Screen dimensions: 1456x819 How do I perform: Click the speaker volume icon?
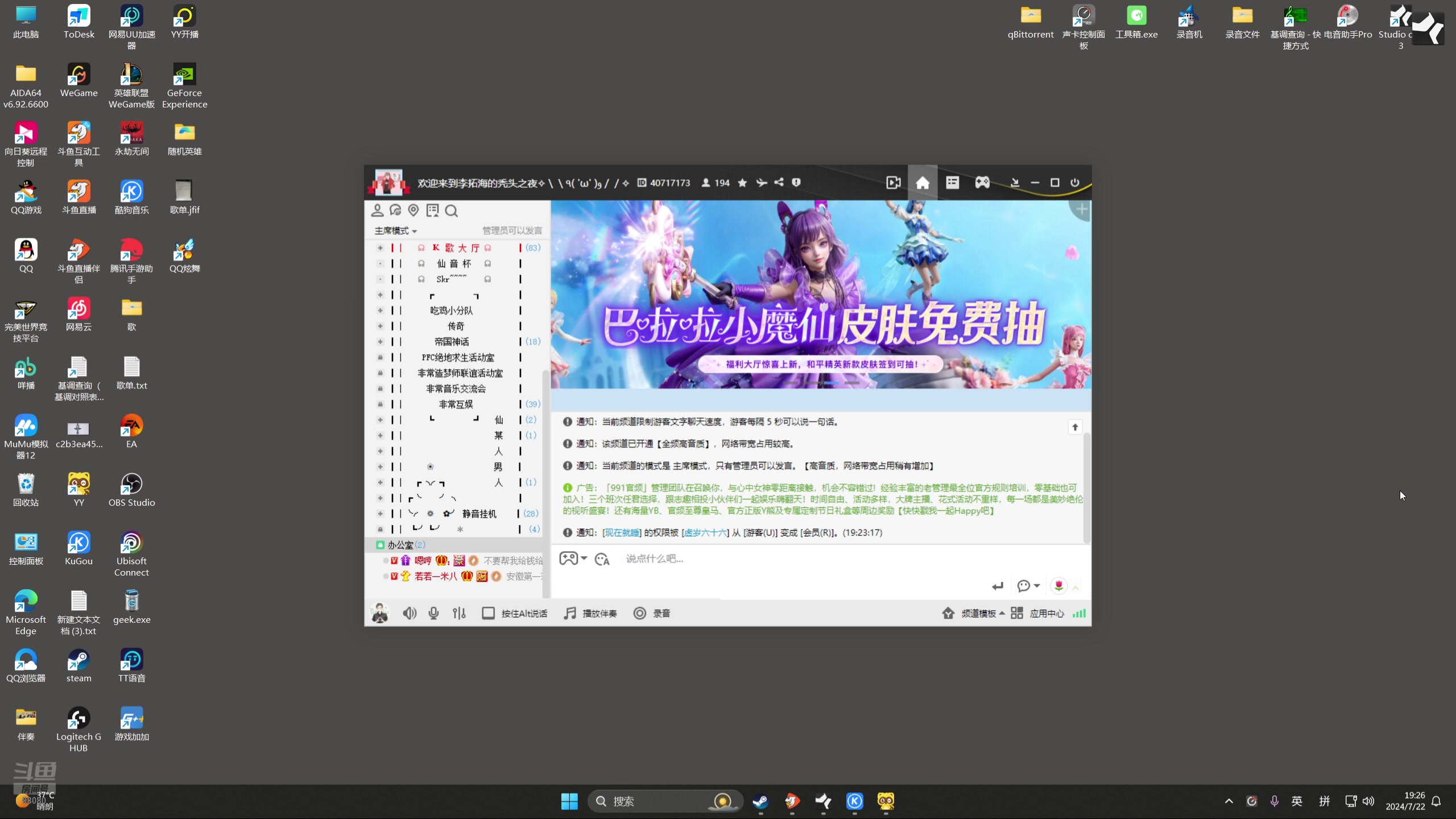point(409,613)
